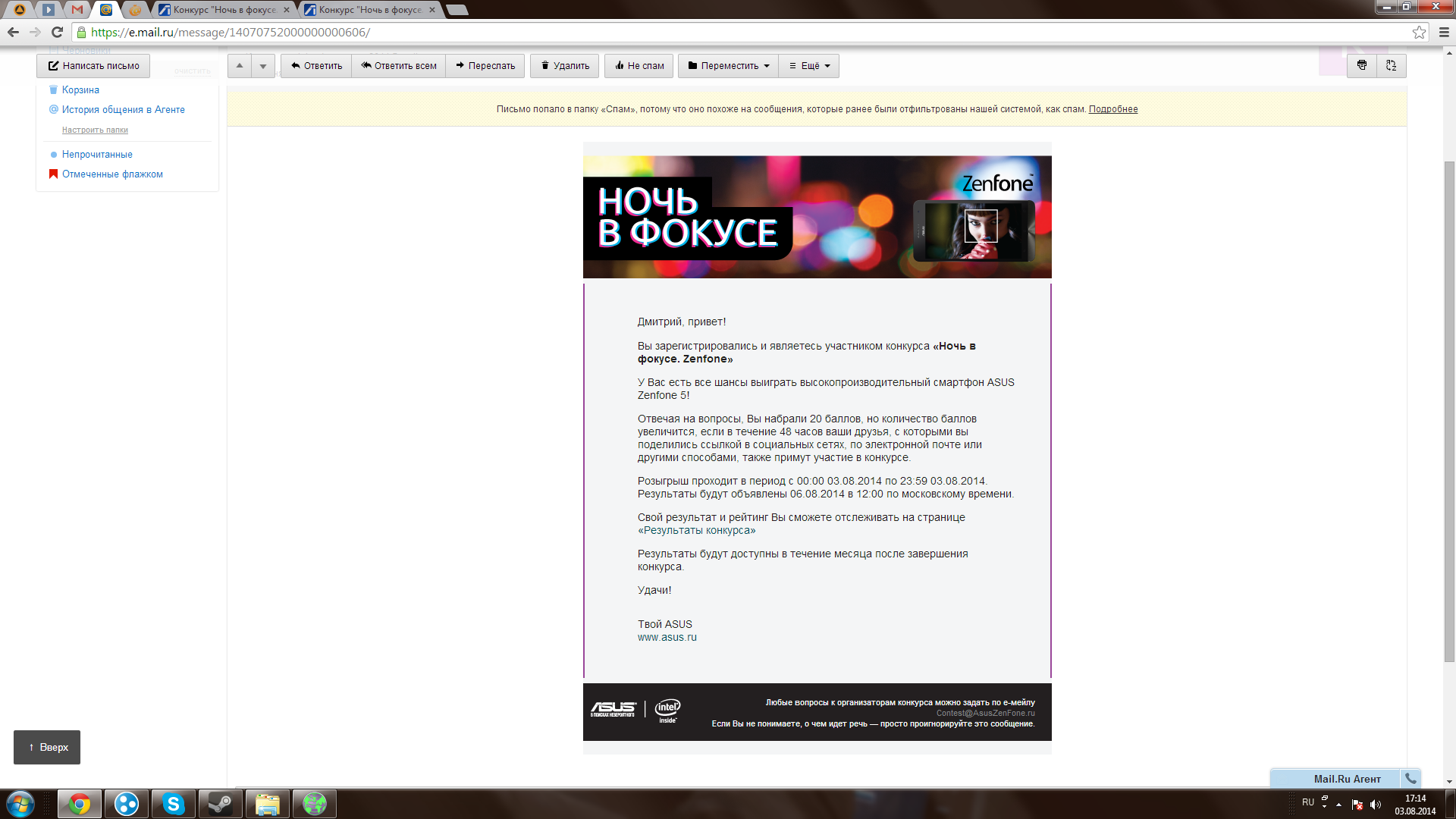Viewport: 1456px width, 819px height.
Task: Click the phone icon in Mail.Ru Агент bar
Action: [x=1410, y=778]
